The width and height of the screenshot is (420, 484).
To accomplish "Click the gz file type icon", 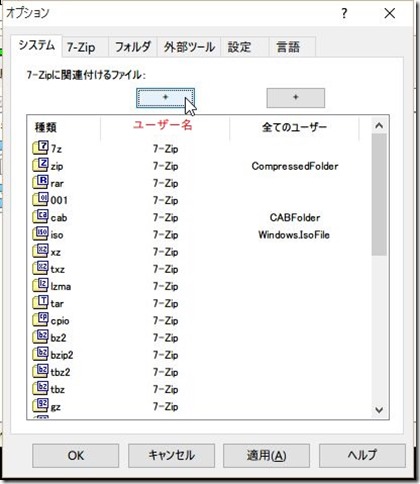I will [x=41, y=406].
